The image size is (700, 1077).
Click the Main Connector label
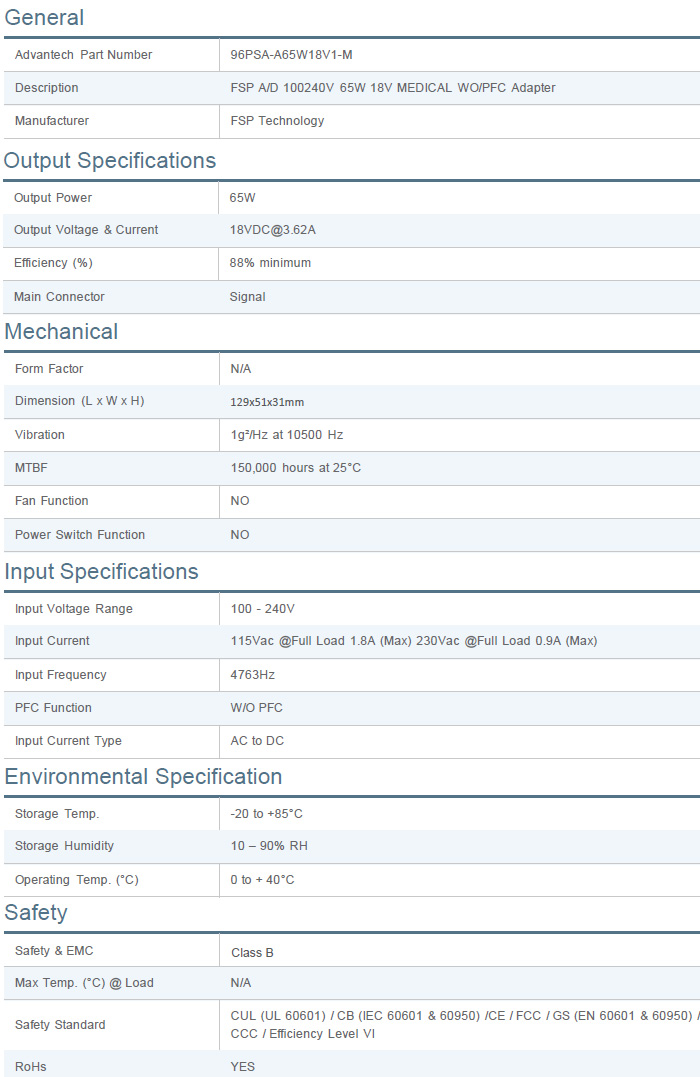pos(59,297)
